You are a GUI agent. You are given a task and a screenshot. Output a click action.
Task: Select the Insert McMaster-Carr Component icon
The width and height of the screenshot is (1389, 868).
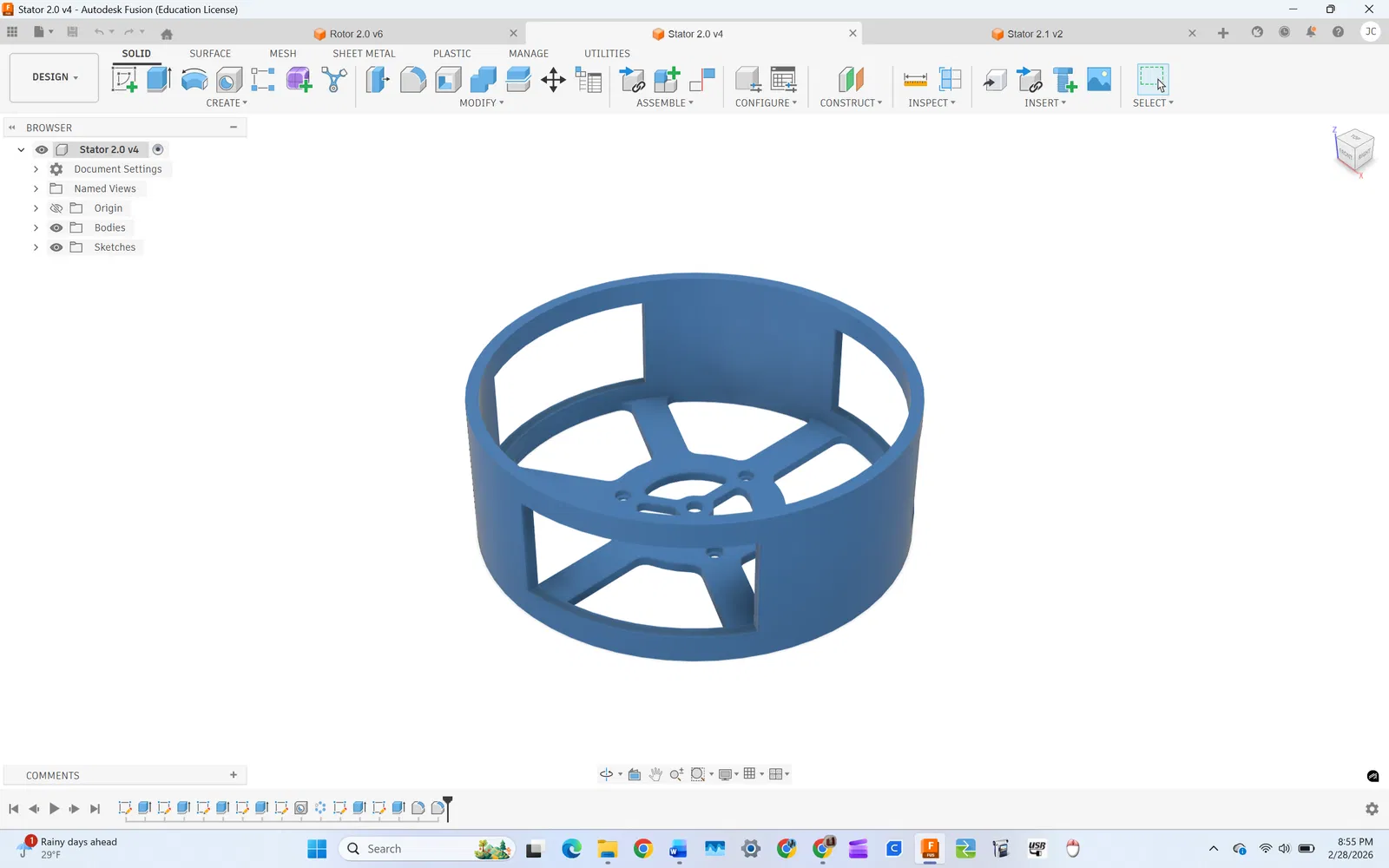click(1065, 80)
